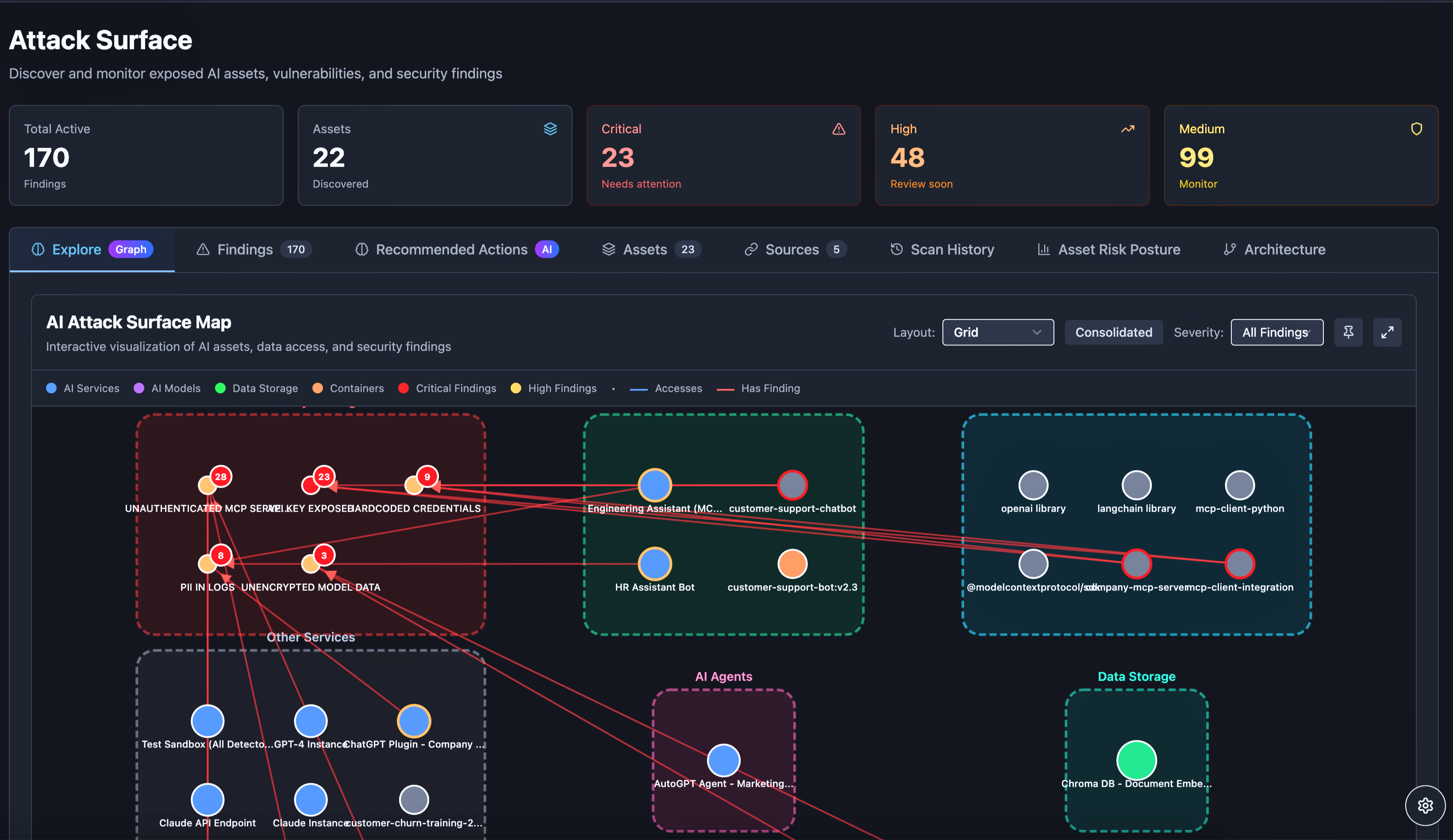
Task: Toggle the Consolidated view button
Action: click(x=1113, y=332)
